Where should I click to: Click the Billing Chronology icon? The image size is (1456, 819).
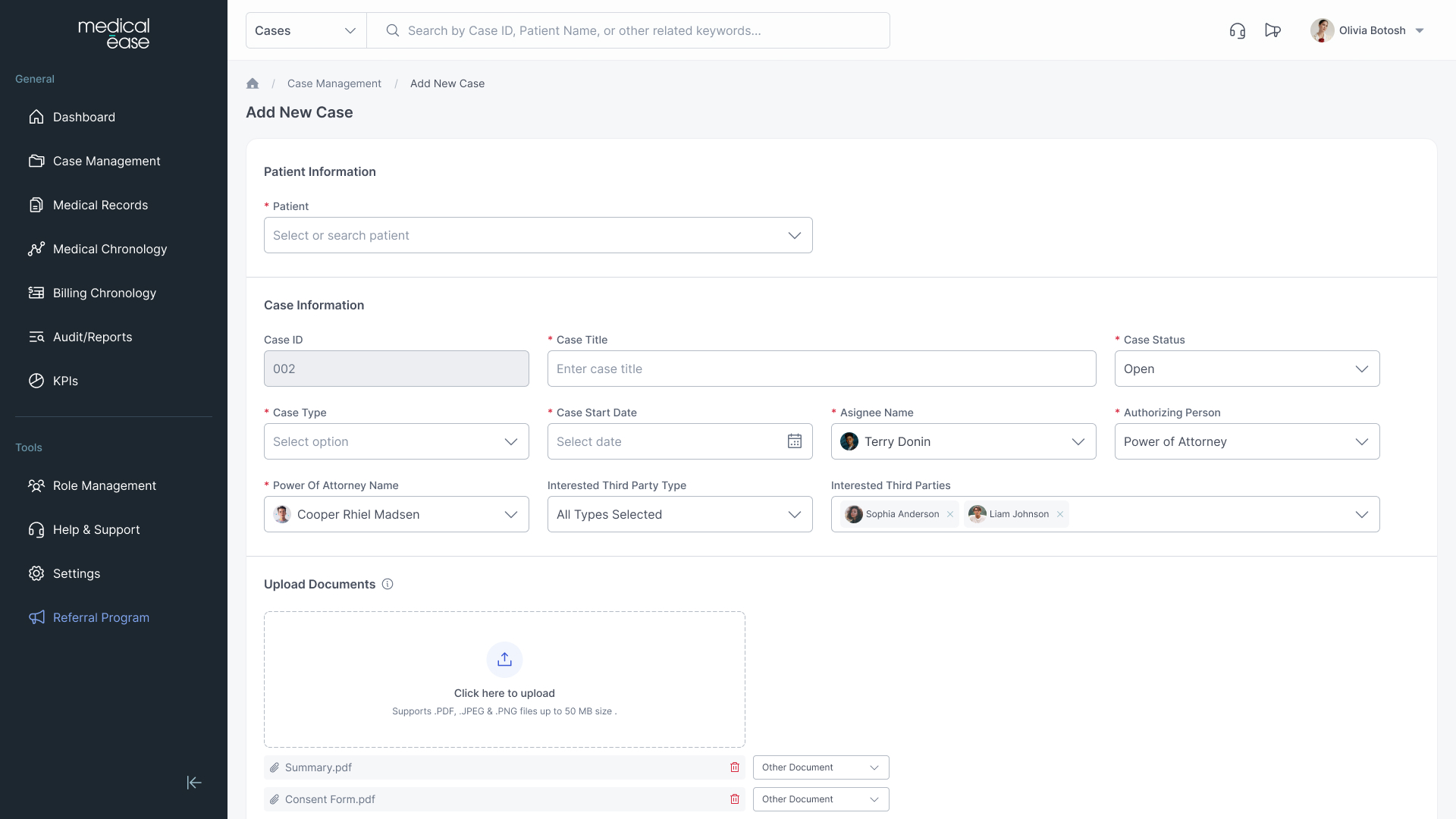click(x=36, y=293)
